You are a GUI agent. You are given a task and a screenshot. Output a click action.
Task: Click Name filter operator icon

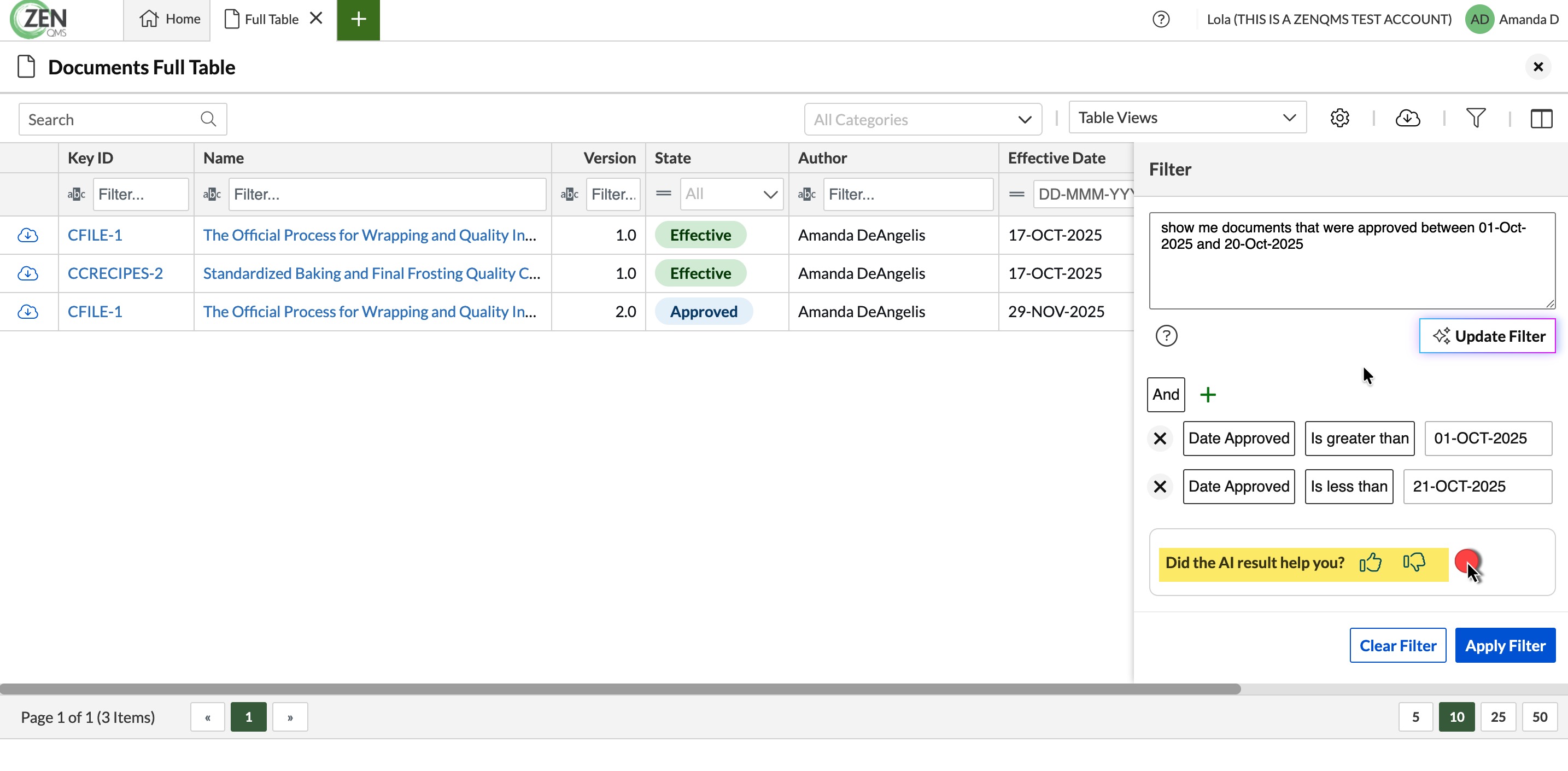click(x=212, y=194)
